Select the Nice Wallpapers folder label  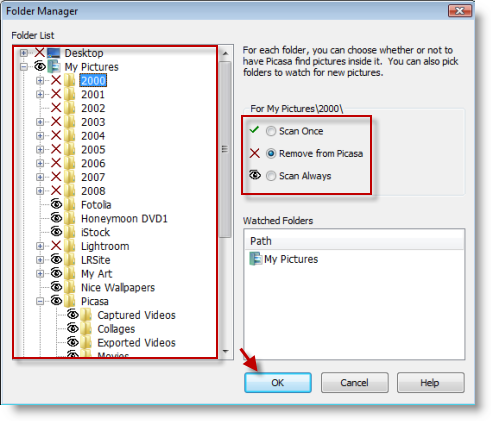click(118, 287)
